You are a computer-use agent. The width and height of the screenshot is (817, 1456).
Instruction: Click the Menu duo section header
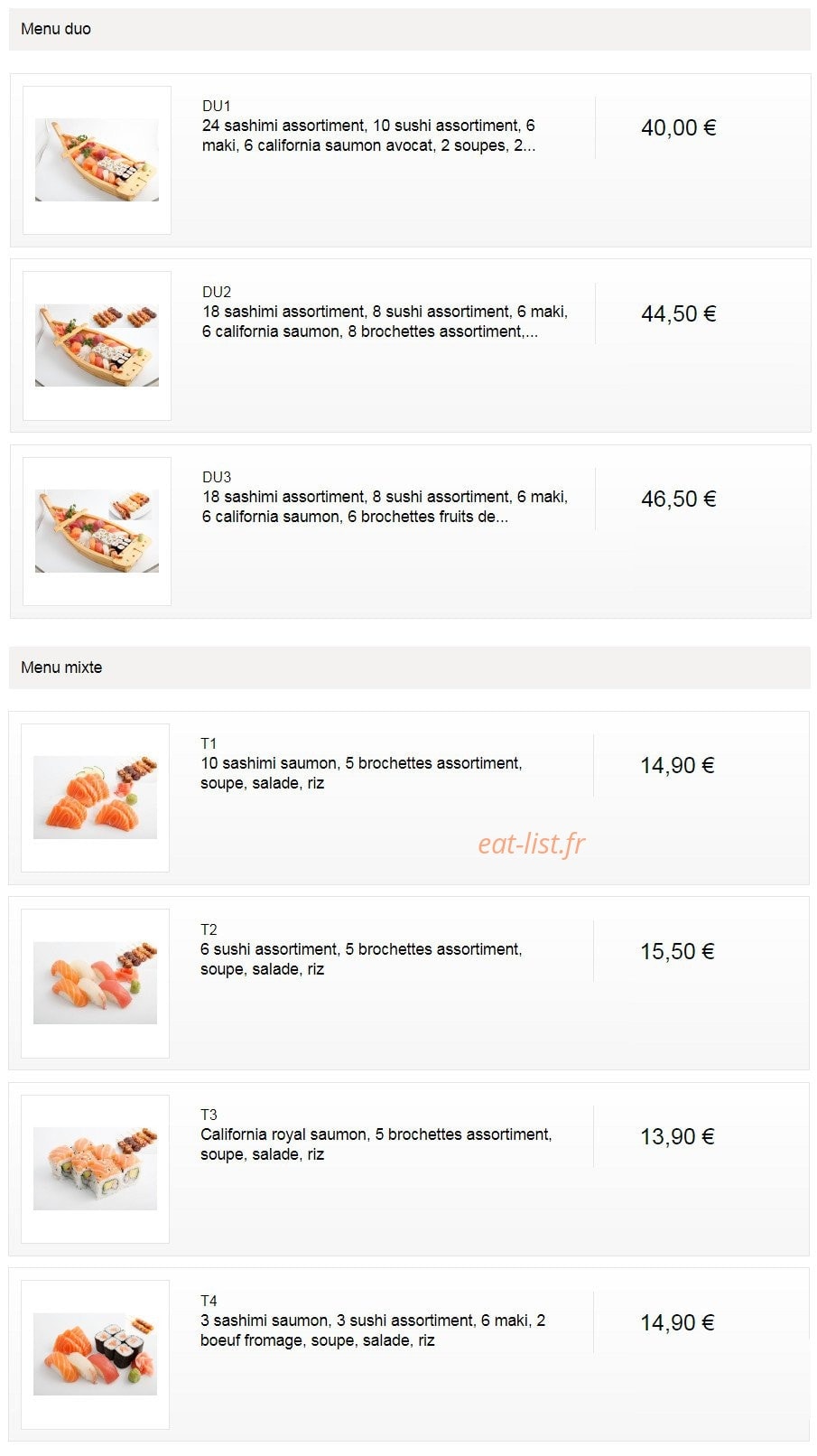pyautogui.click(x=410, y=29)
